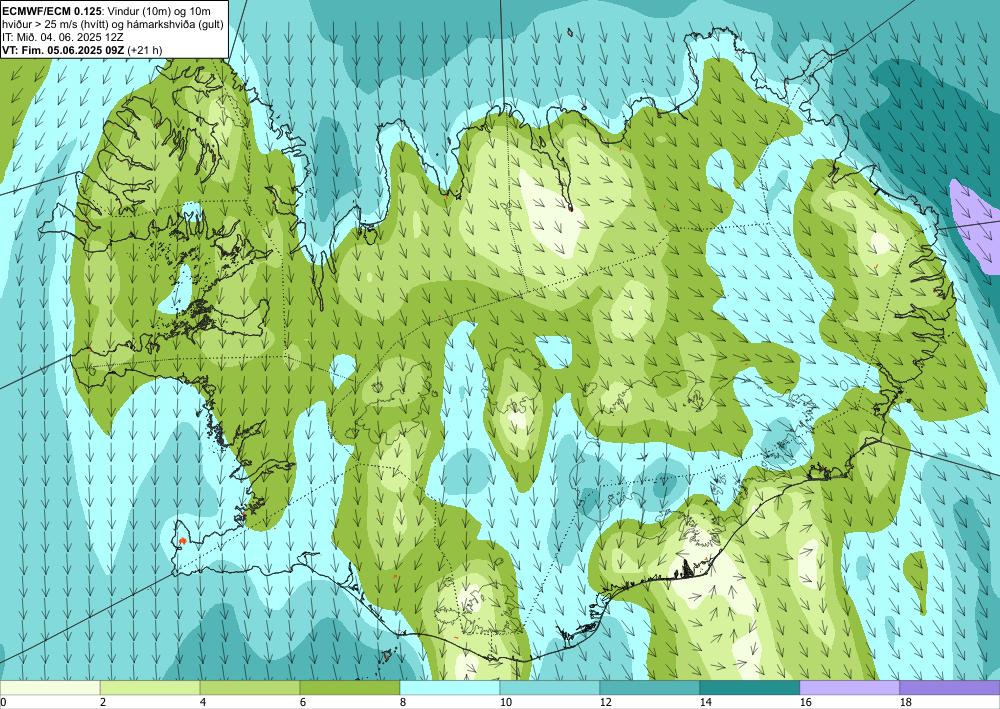
Task: Click the '8' scale label
Action: pos(403,702)
